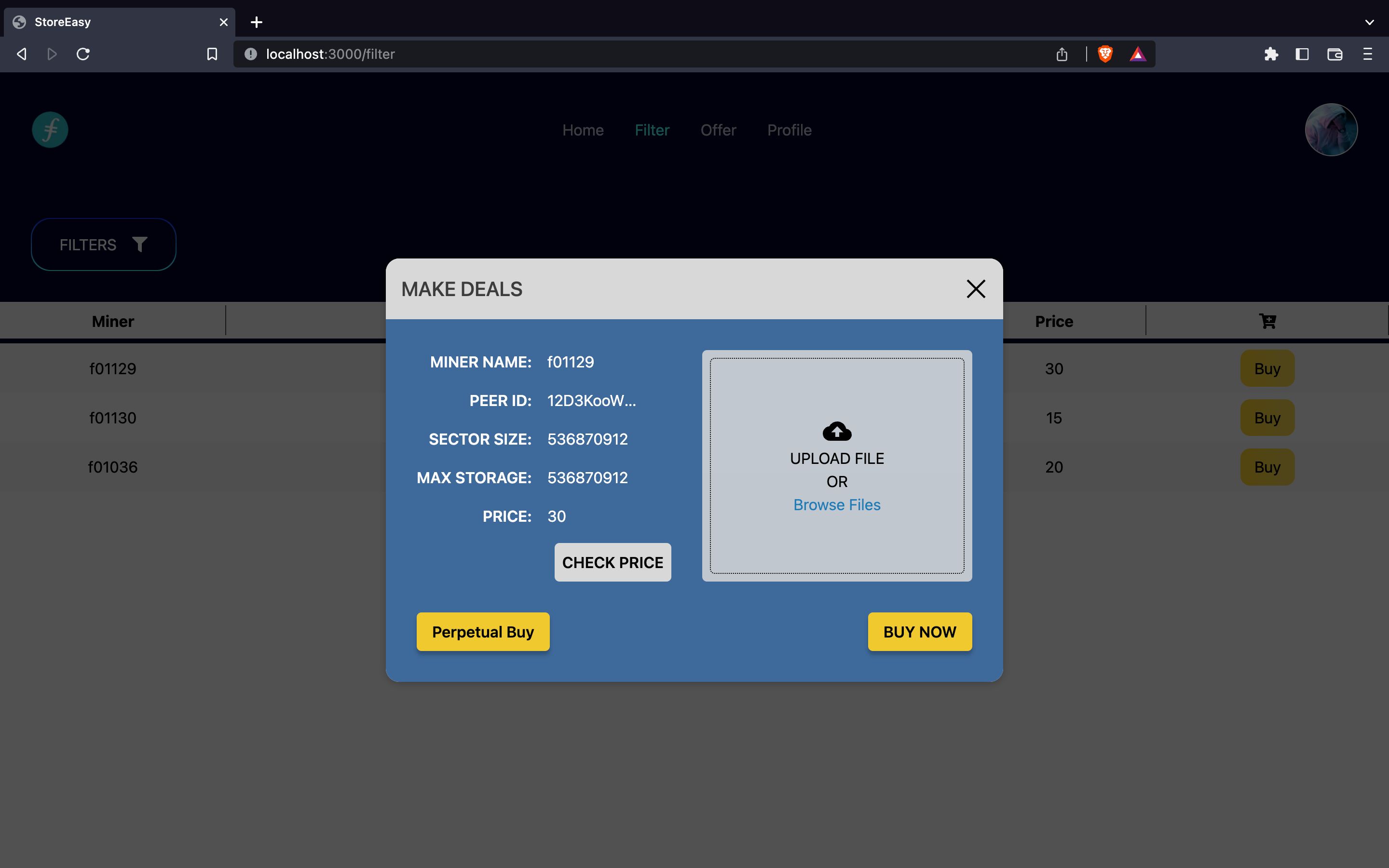Screen dimensions: 1389x868
Task: Click the address bar URL
Action: [x=330, y=54]
